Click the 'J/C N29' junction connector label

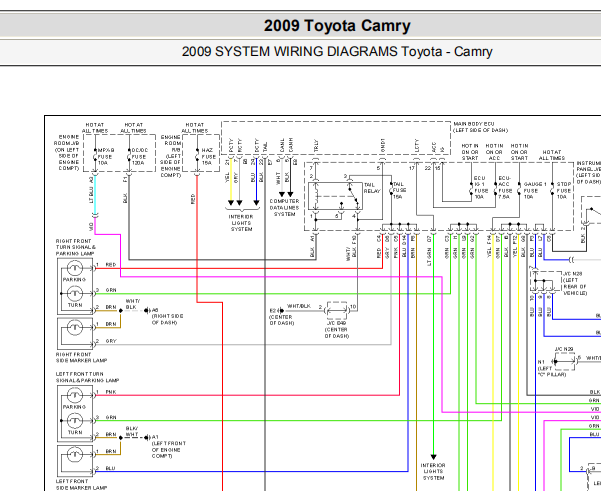(564, 349)
